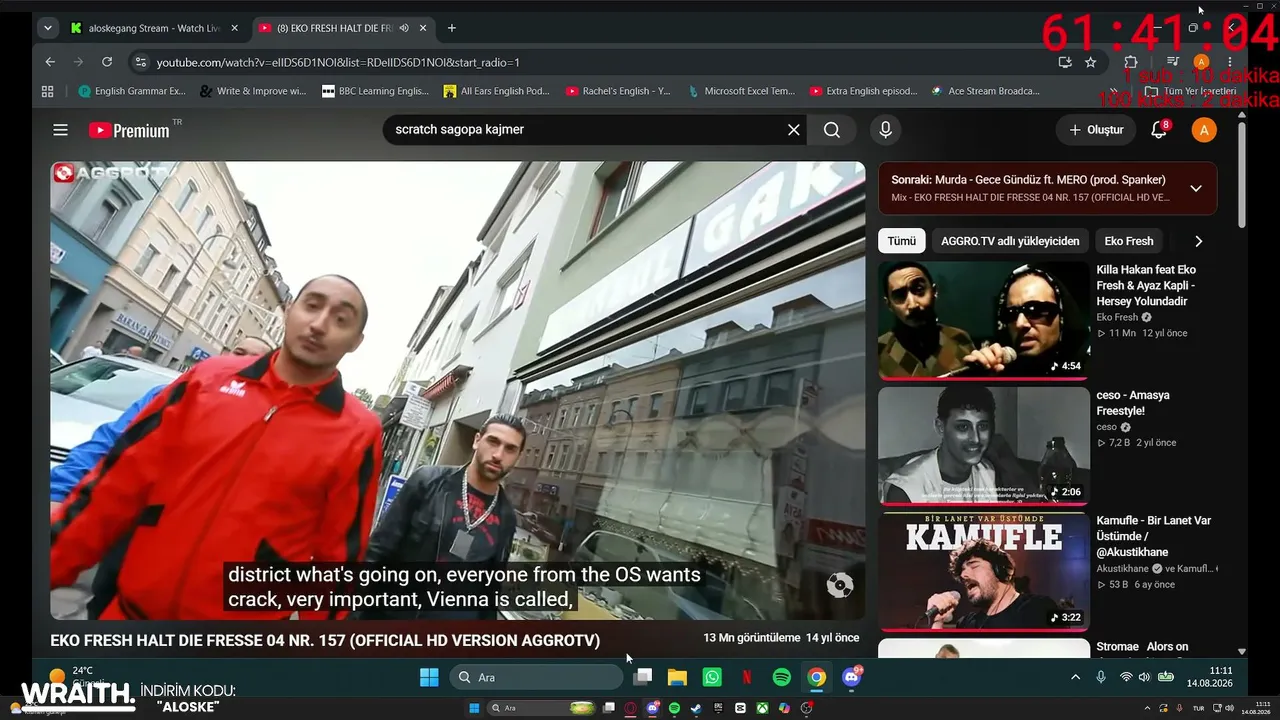This screenshot has height=720, width=1280.
Task: Click the 13 Mn görüntüleme view count
Action: point(752,638)
